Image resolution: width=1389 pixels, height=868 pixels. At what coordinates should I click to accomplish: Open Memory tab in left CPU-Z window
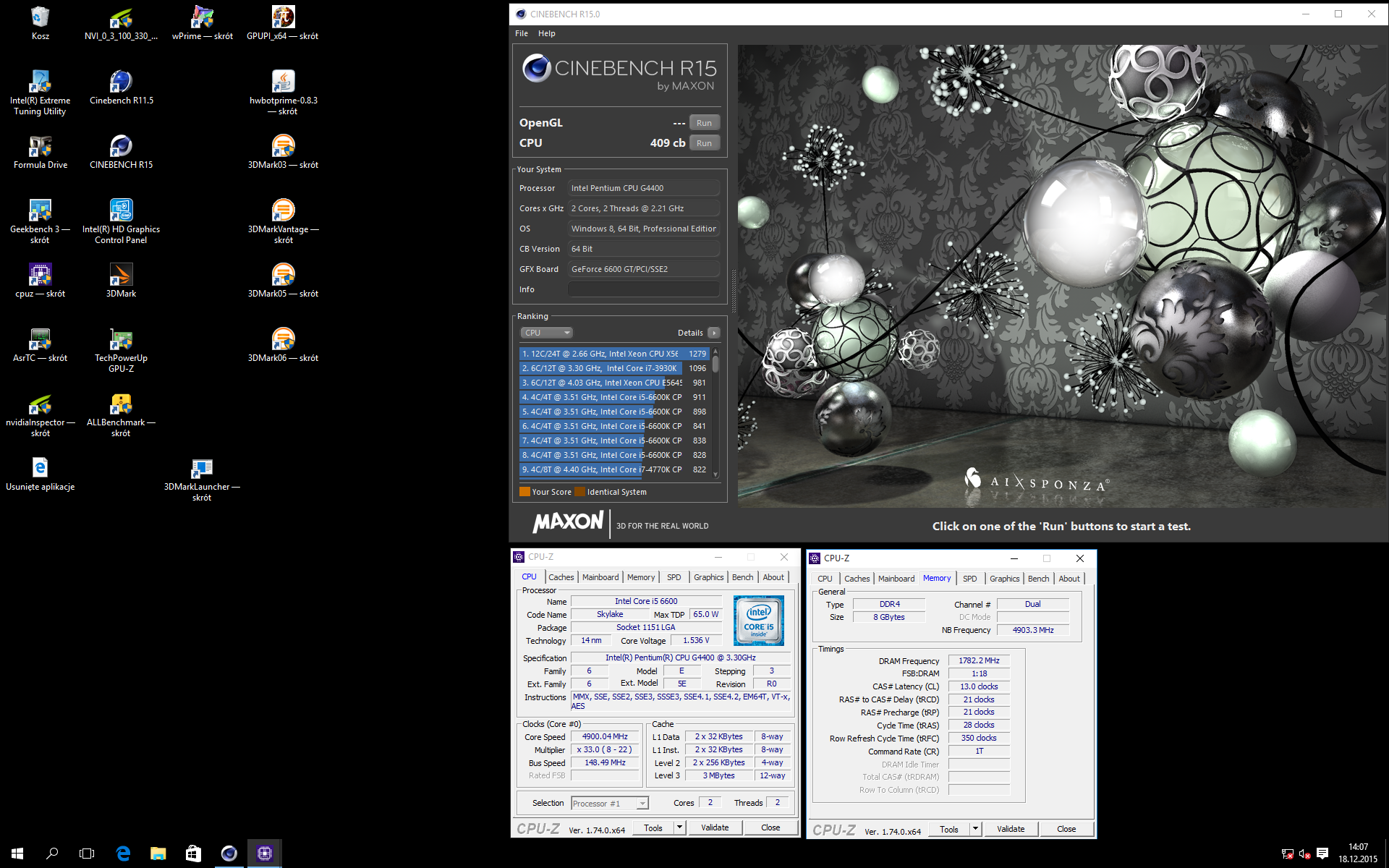point(641,577)
